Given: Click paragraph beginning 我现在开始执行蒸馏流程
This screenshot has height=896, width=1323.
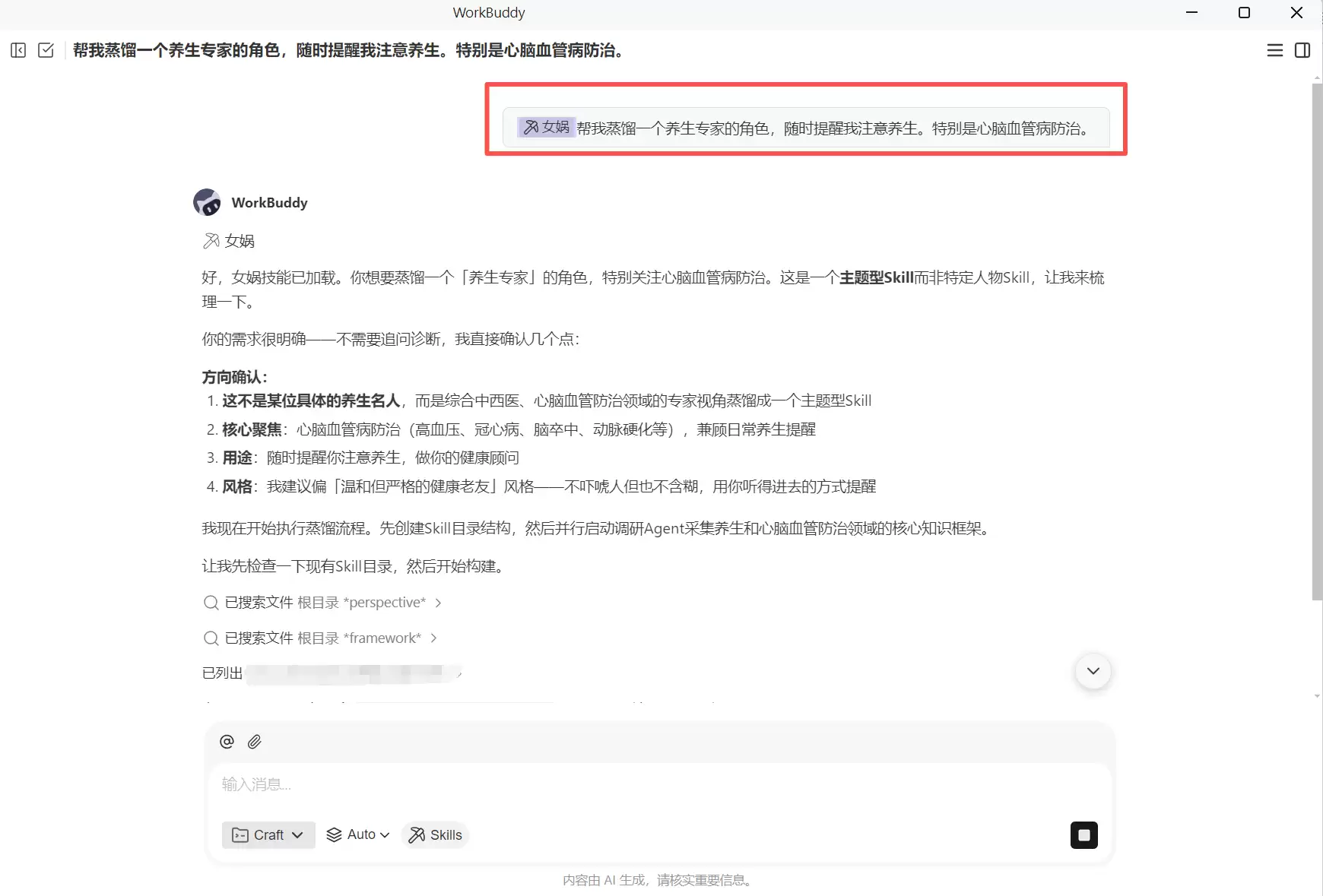Looking at the screenshot, I should (598, 528).
